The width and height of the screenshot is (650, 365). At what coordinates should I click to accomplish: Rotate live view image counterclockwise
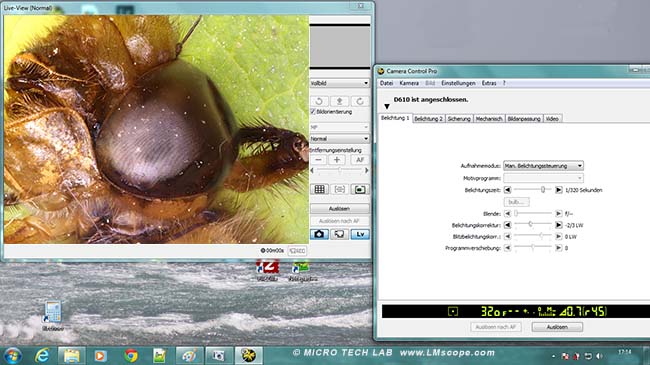click(x=319, y=101)
